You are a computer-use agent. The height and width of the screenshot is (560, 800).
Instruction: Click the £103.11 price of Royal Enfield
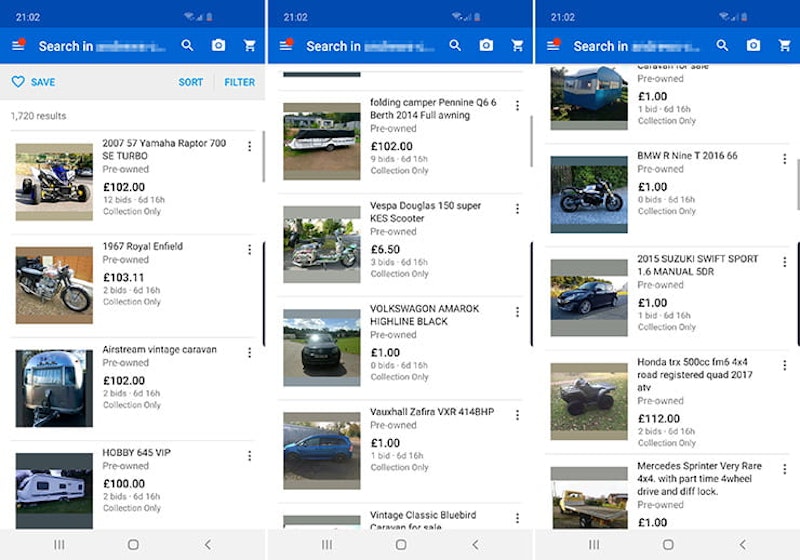(124, 277)
